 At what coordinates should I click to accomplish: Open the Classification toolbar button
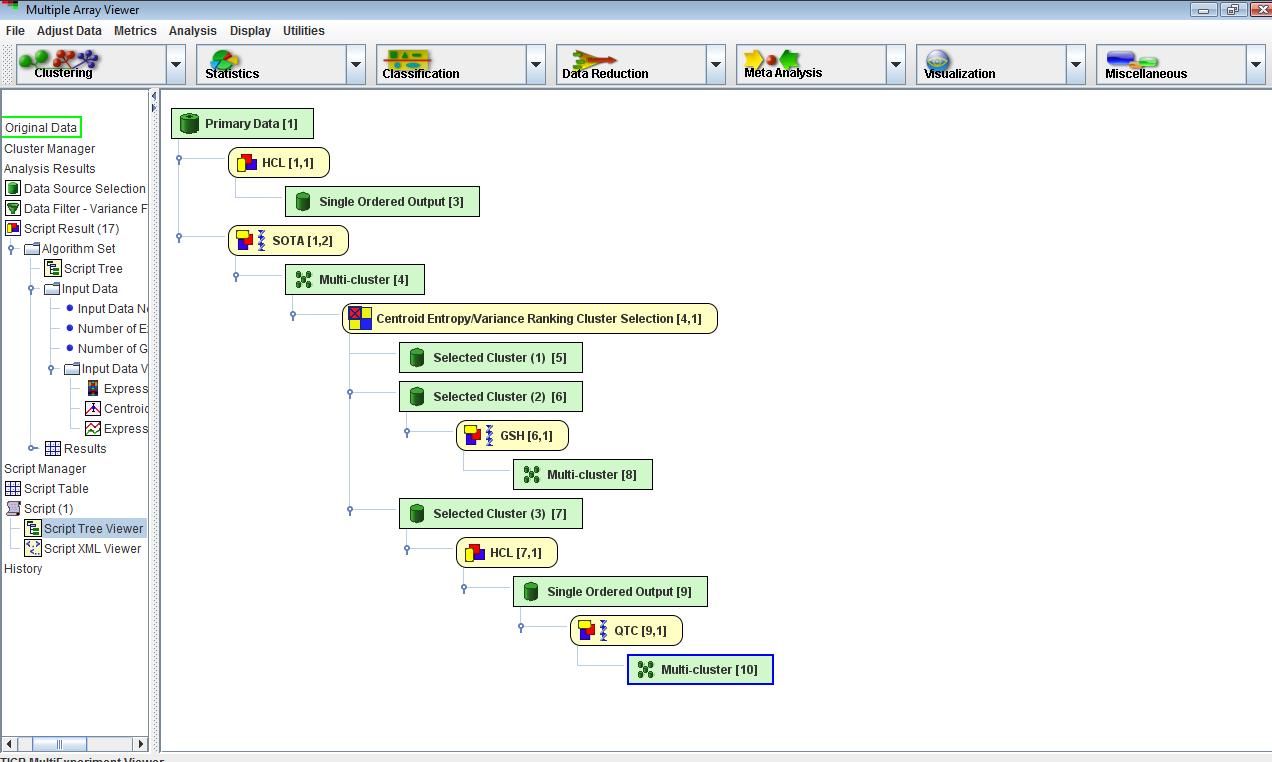pyautogui.click(x=420, y=65)
